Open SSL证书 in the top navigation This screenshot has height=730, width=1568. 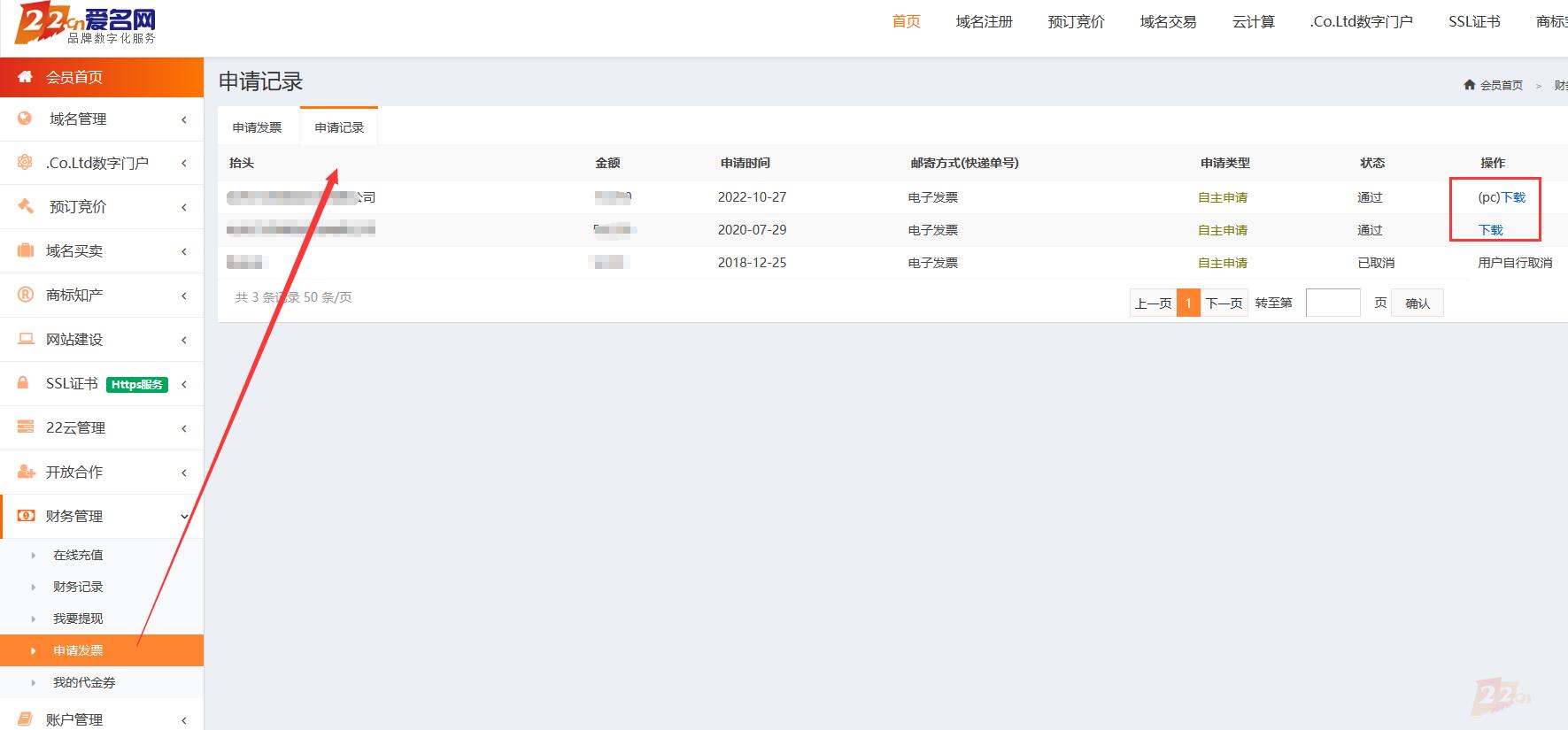[1474, 21]
